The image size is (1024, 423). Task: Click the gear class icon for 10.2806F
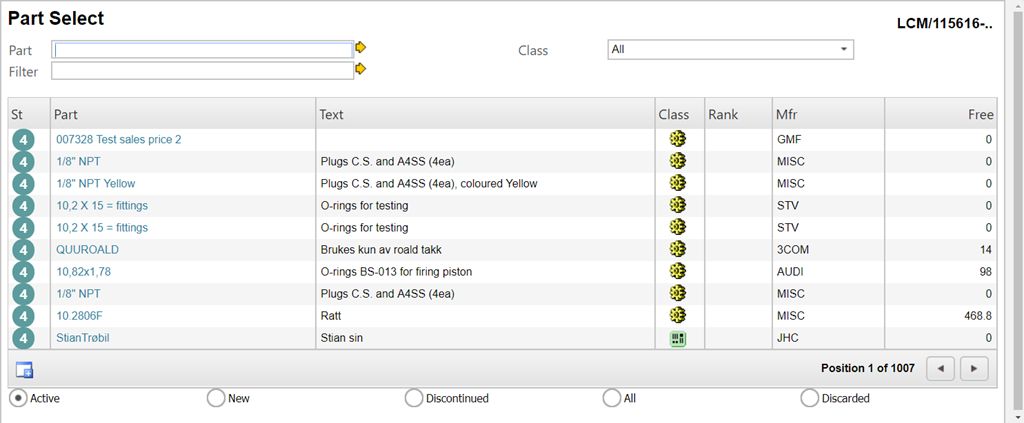coord(678,315)
